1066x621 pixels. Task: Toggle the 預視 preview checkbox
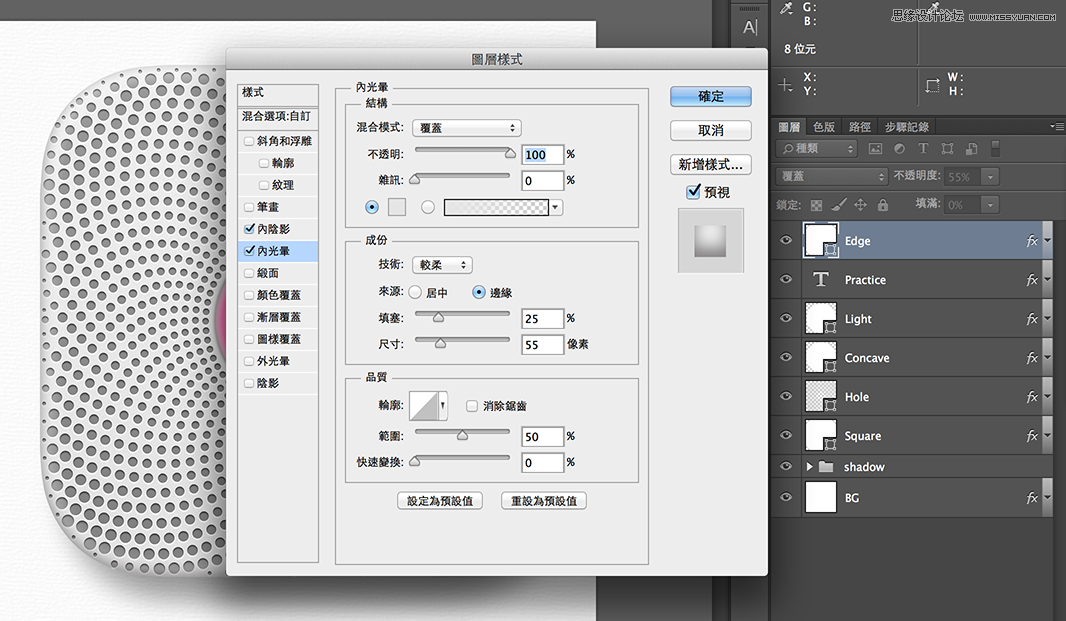click(x=693, y=192)
